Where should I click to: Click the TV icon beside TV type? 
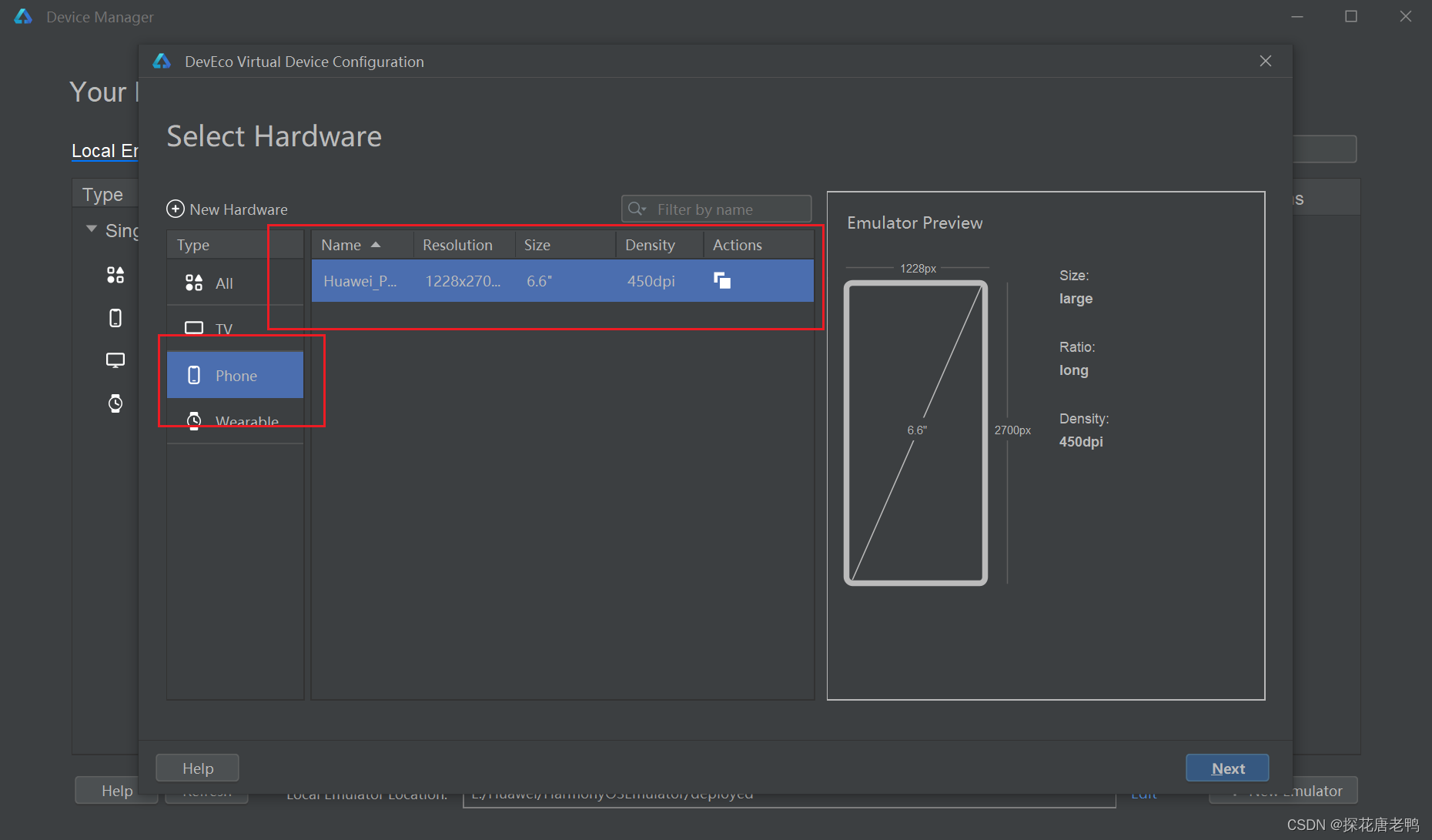[x=194, y=328]
